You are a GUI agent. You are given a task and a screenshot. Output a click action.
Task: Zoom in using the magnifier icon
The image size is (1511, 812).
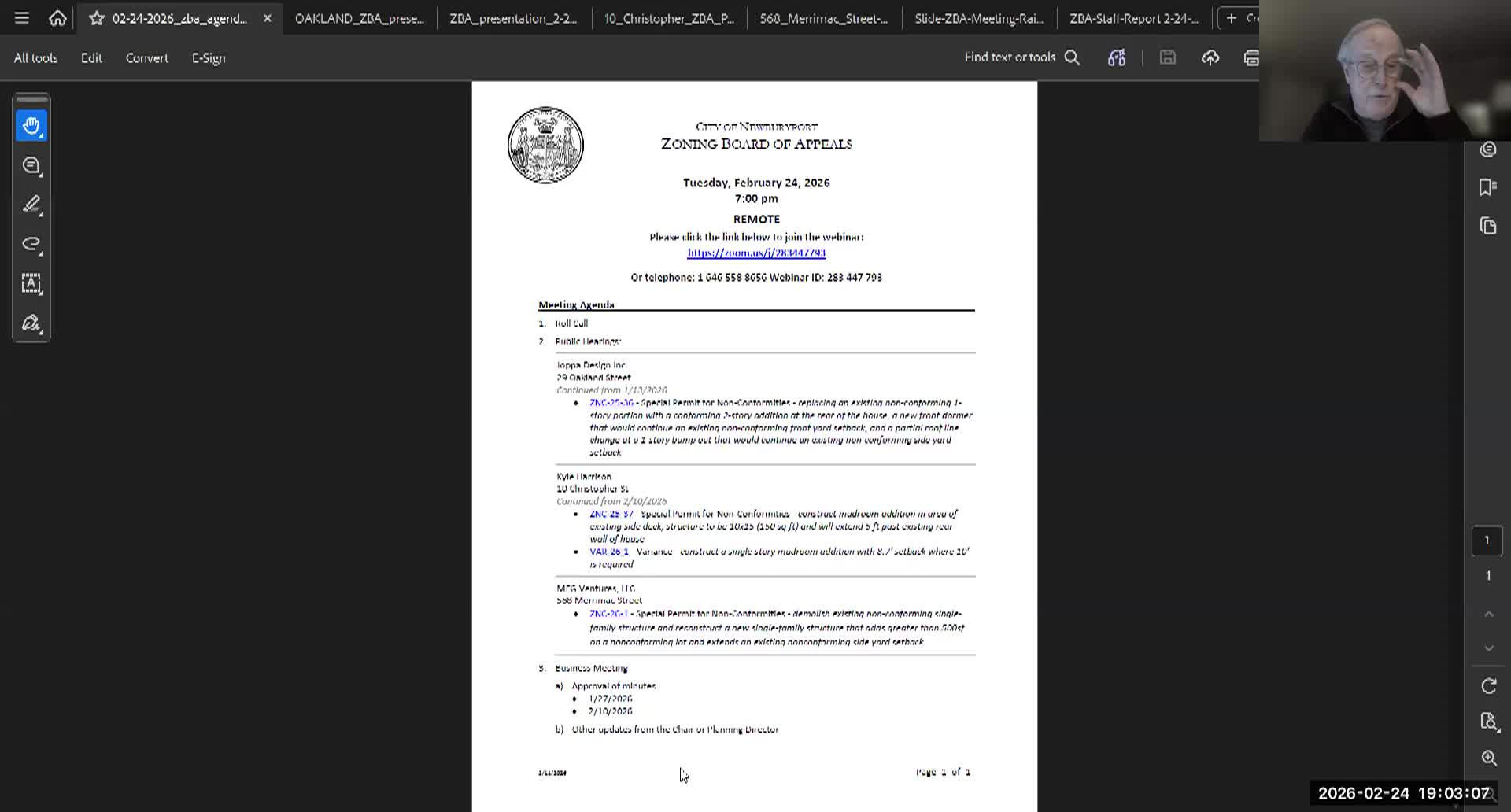(1489, 758)
